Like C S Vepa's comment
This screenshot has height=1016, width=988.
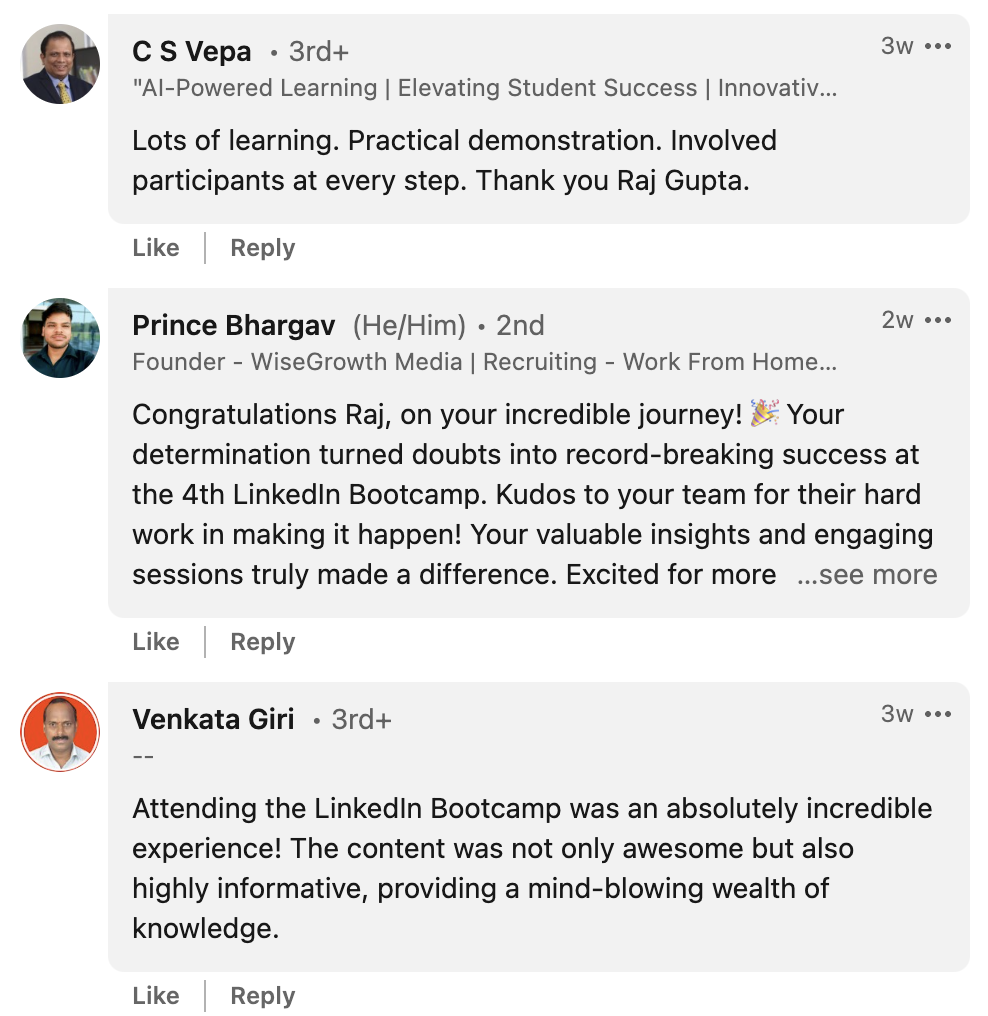coord(156,248)
